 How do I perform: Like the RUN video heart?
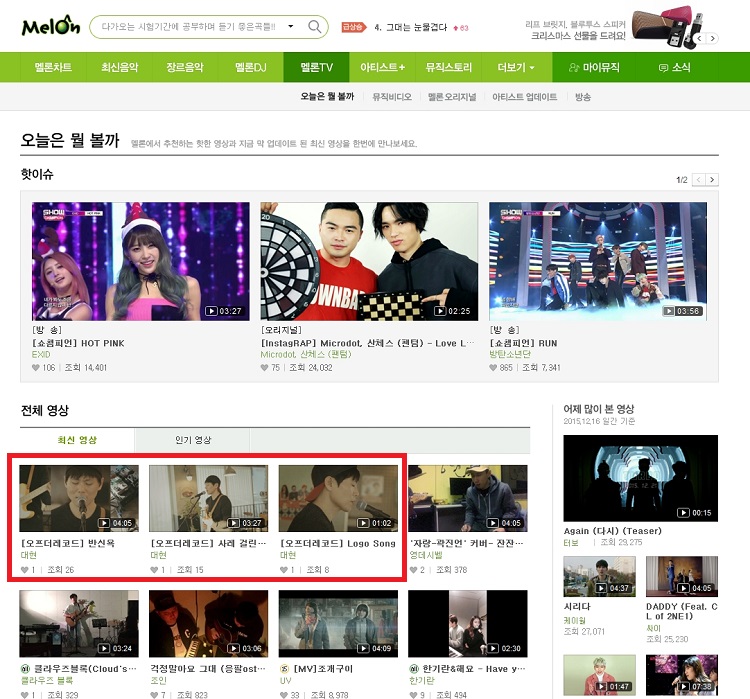493,367
